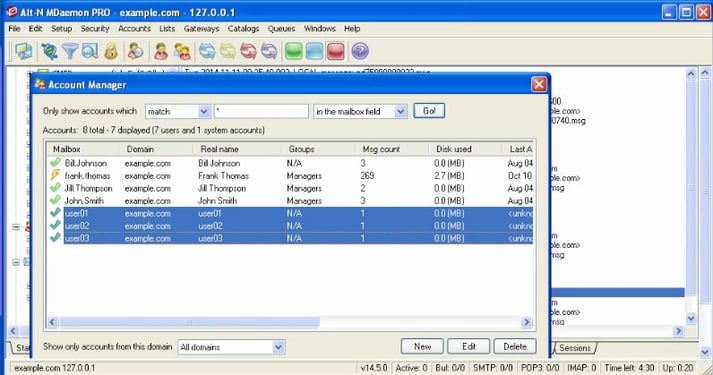The height and width of the screenshot is (375, 713).
Task: Click the green square toolbar button
Action: tap(294, 51)
